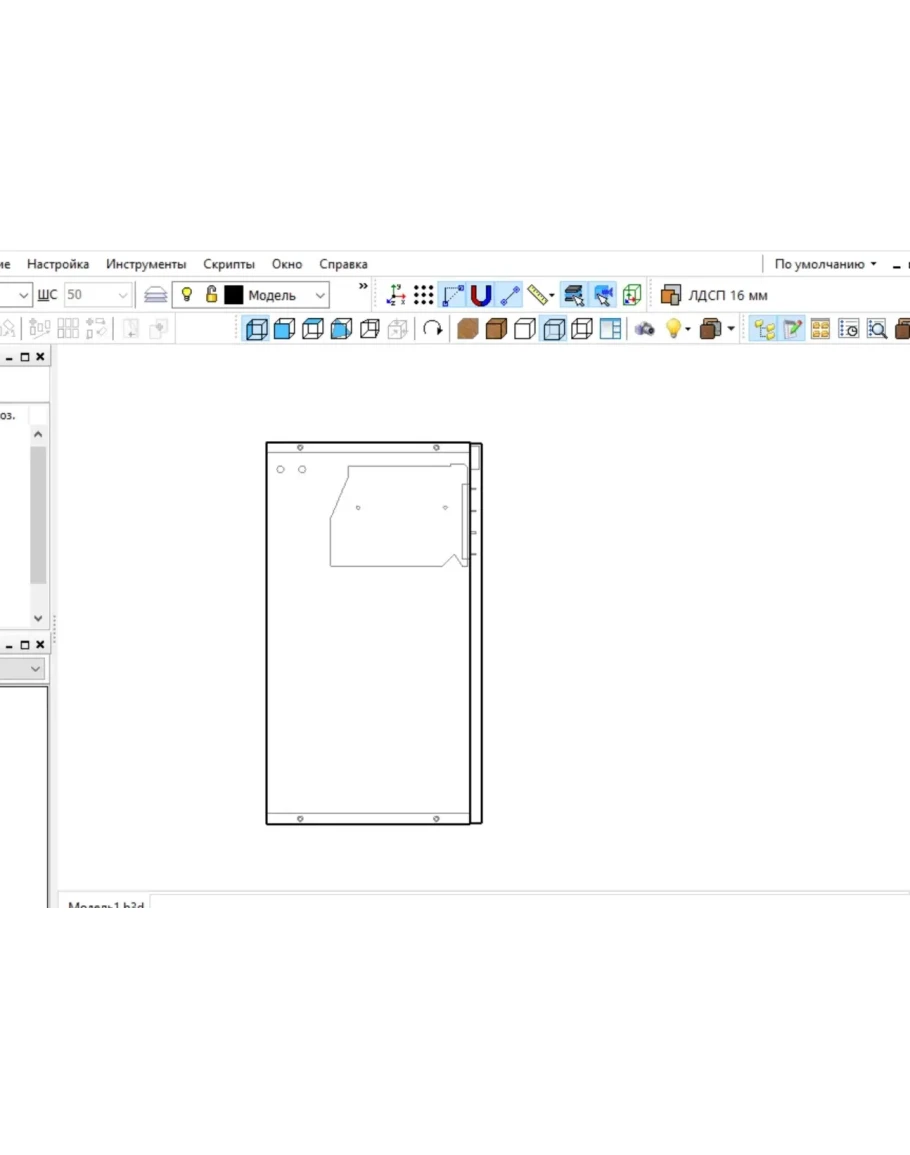Click the black layer color swatch
The height and width of the screenshot is (1155, 910).
(234, 295)
